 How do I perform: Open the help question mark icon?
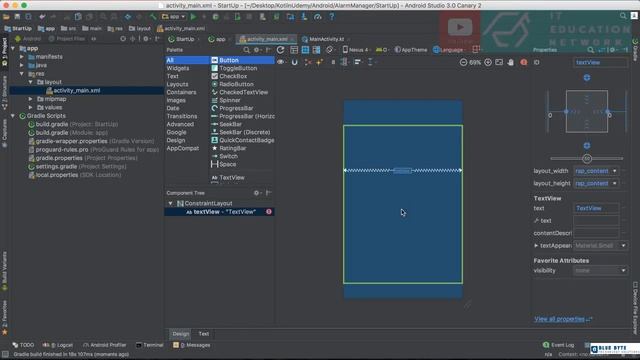[331, 17]
